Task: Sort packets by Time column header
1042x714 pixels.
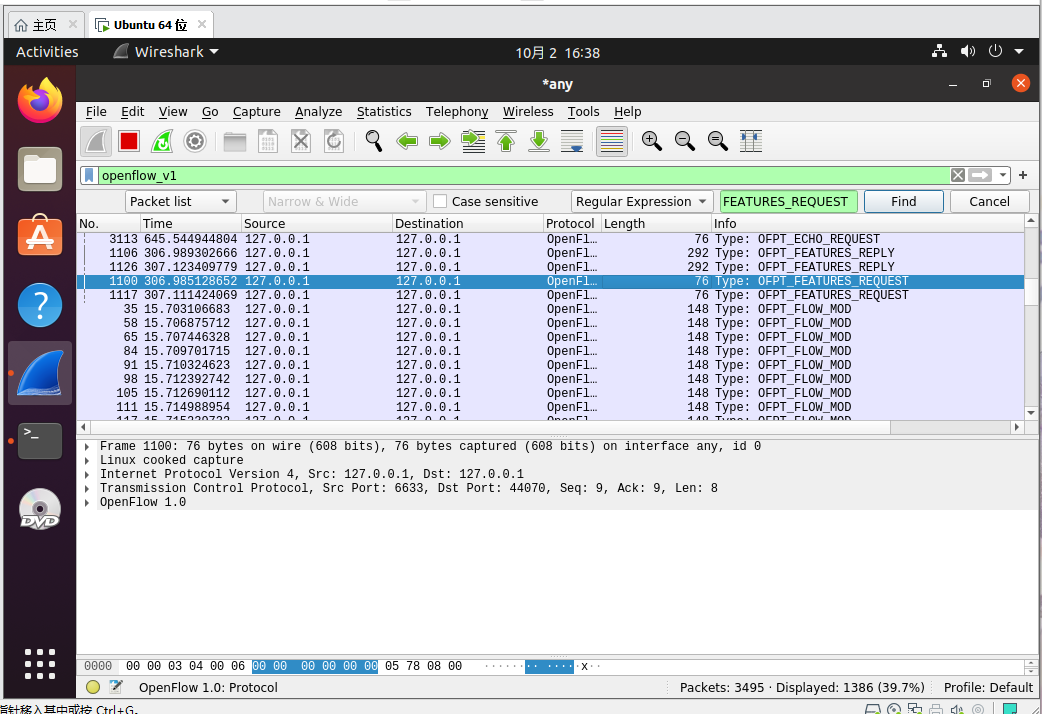Action: pyautogui.click(x=191, y=223)
